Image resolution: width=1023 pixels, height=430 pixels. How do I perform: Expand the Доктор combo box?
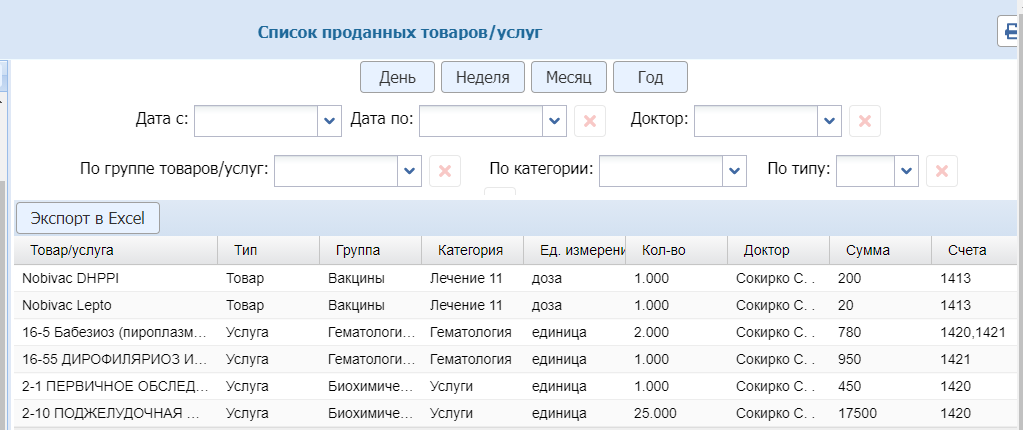click(829, 121)
